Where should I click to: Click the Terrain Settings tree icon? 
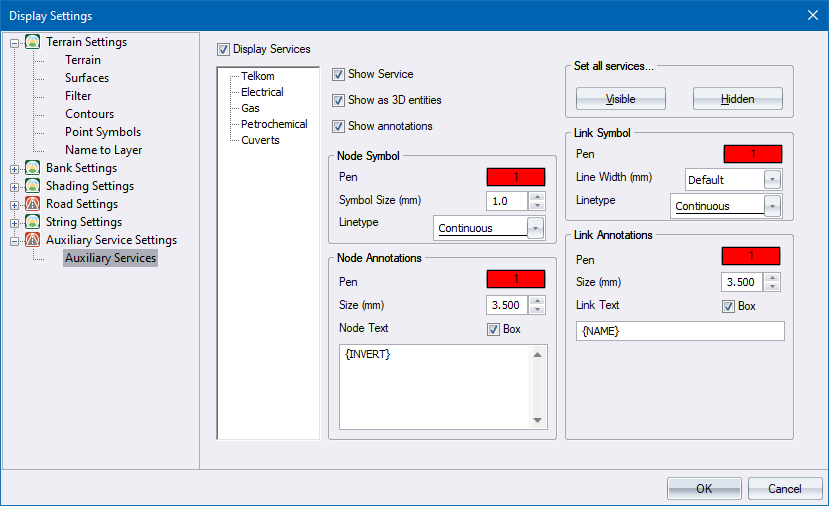pyautogui.click(x=33, y=42)
